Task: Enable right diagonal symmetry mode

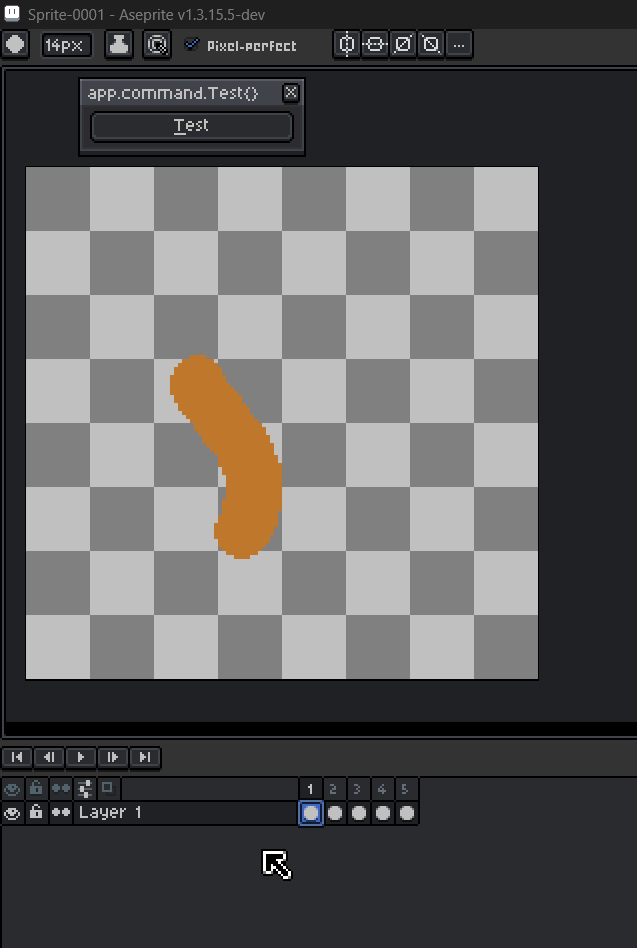Action: pos(403,45)
